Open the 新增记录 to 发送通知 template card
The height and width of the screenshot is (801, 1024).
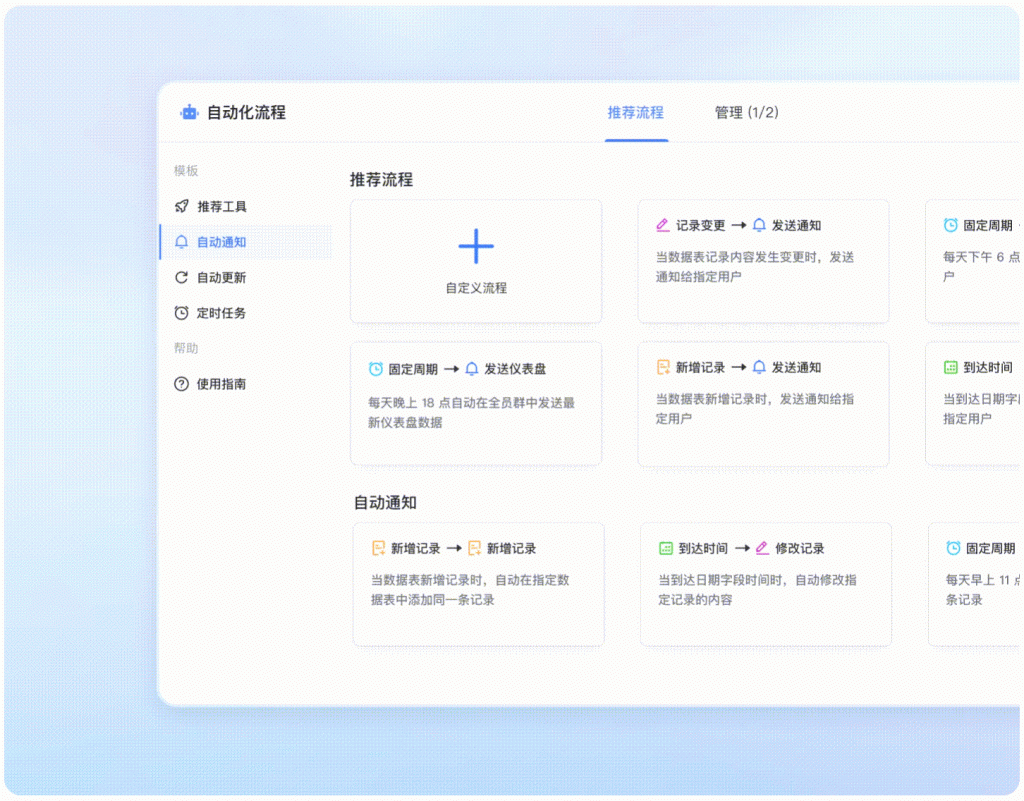763,404
